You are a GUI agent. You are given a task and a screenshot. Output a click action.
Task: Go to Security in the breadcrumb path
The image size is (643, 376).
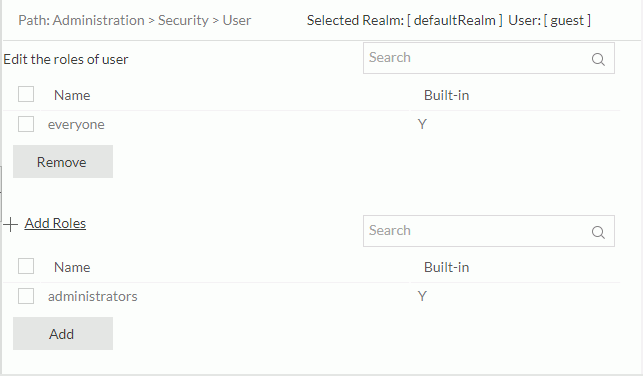[x=183, y=20]
